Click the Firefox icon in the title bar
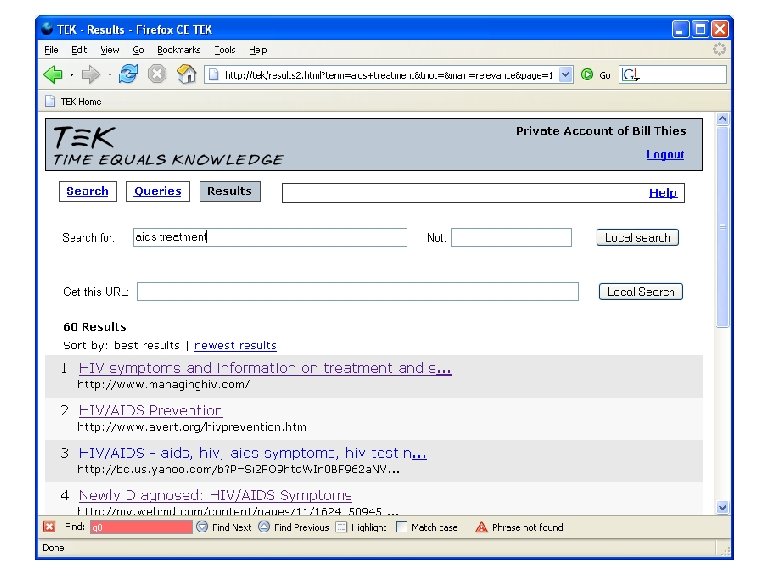This screenshot has height=576, width=768. (47, 28)
